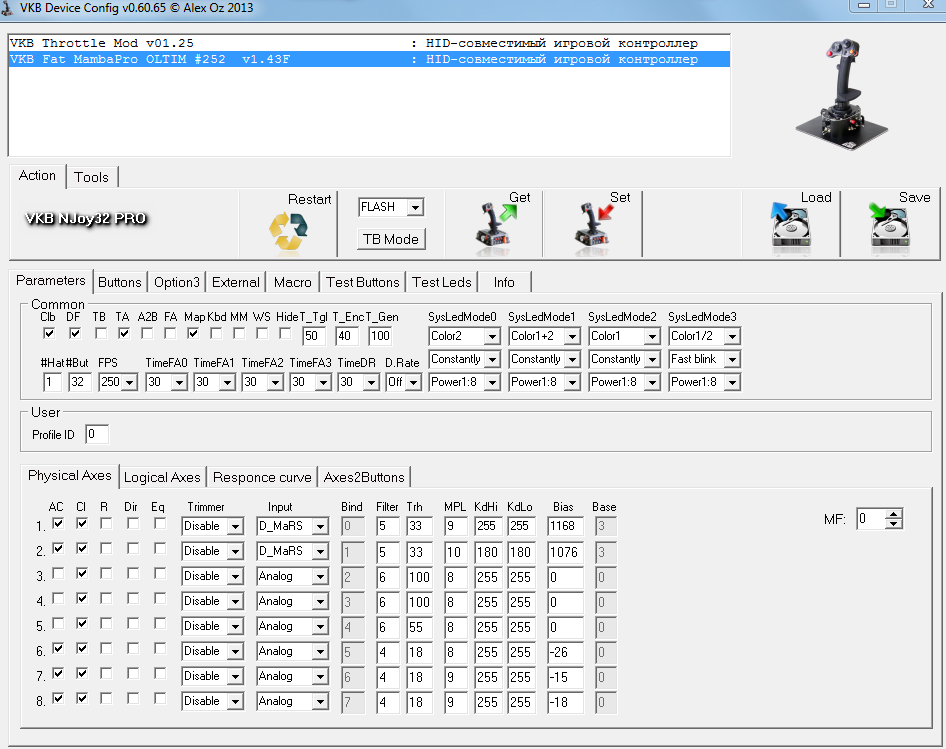Click the MF value field
Screen dimensions: 946x749
(x=871, y=519)
